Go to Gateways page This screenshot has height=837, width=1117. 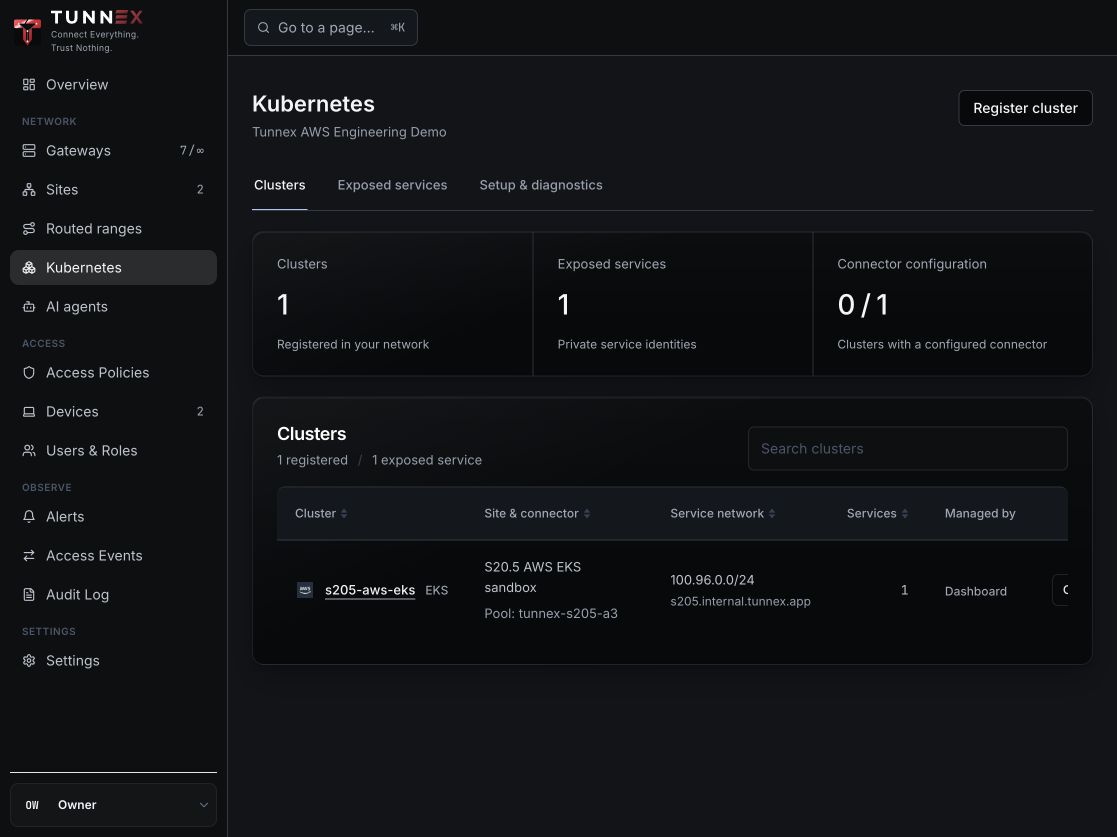113,150
